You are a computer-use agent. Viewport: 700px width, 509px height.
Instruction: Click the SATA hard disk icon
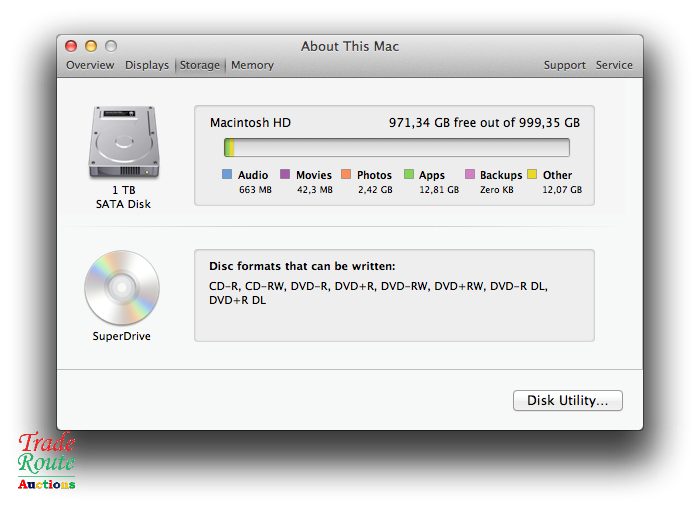123,143
